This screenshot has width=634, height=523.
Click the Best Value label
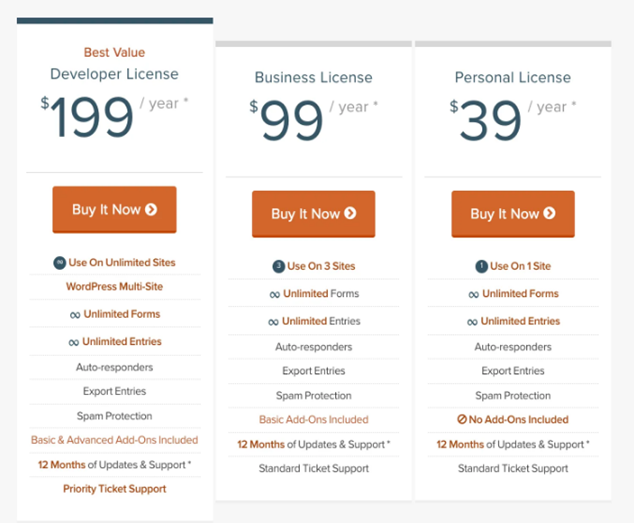point(114,52)
